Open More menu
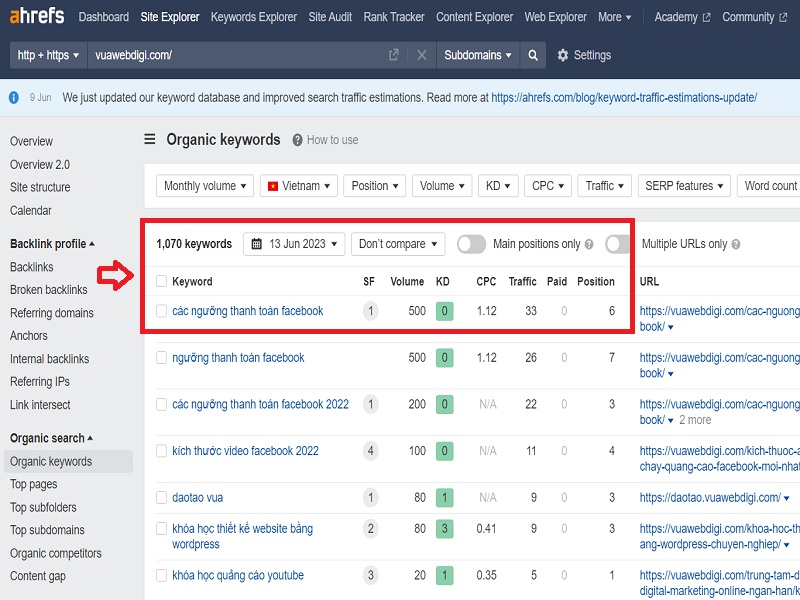Image resolution: width=800 pixels, height=600 pixels. (x=614, y=17)
